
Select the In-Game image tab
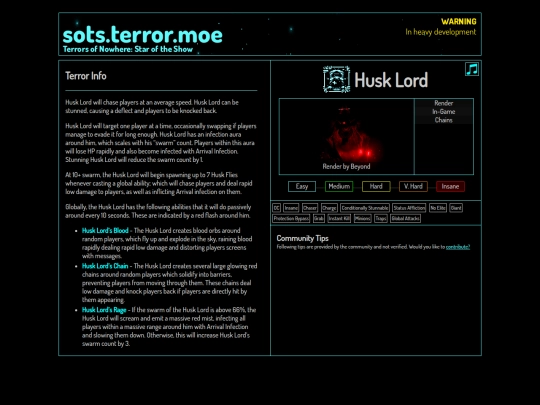click(444, 112)
